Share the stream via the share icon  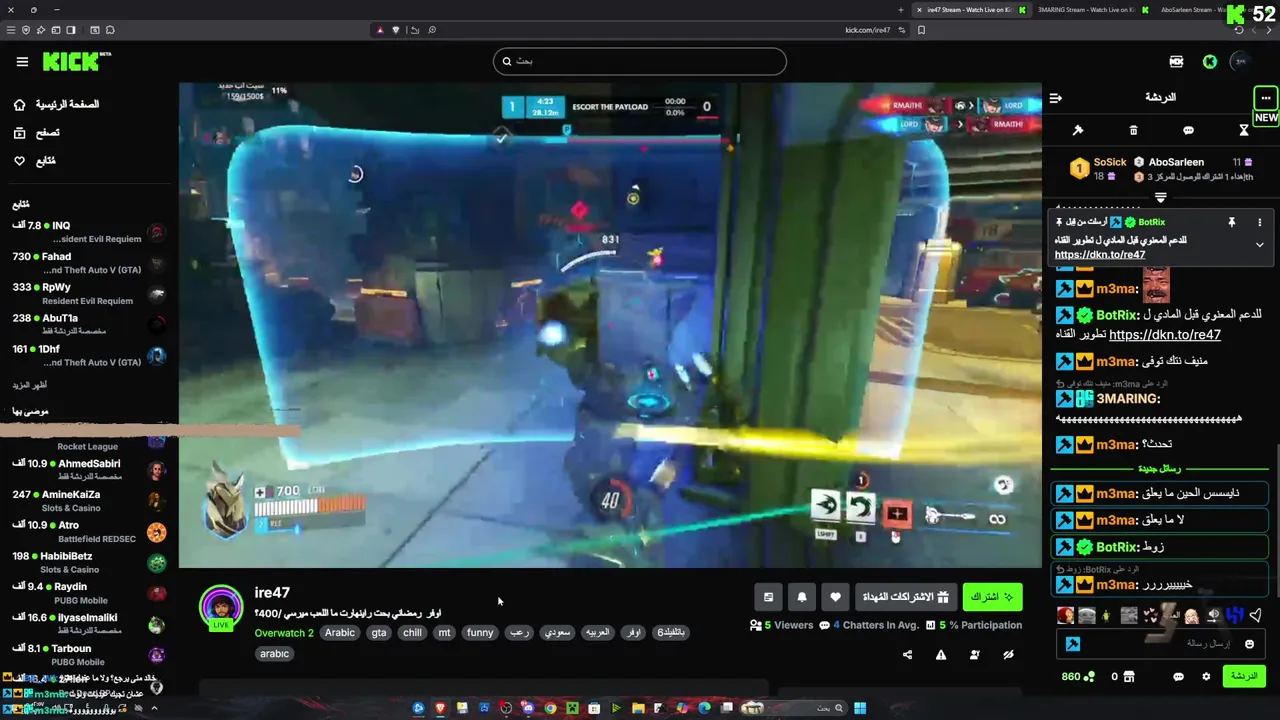click(907, 655)
